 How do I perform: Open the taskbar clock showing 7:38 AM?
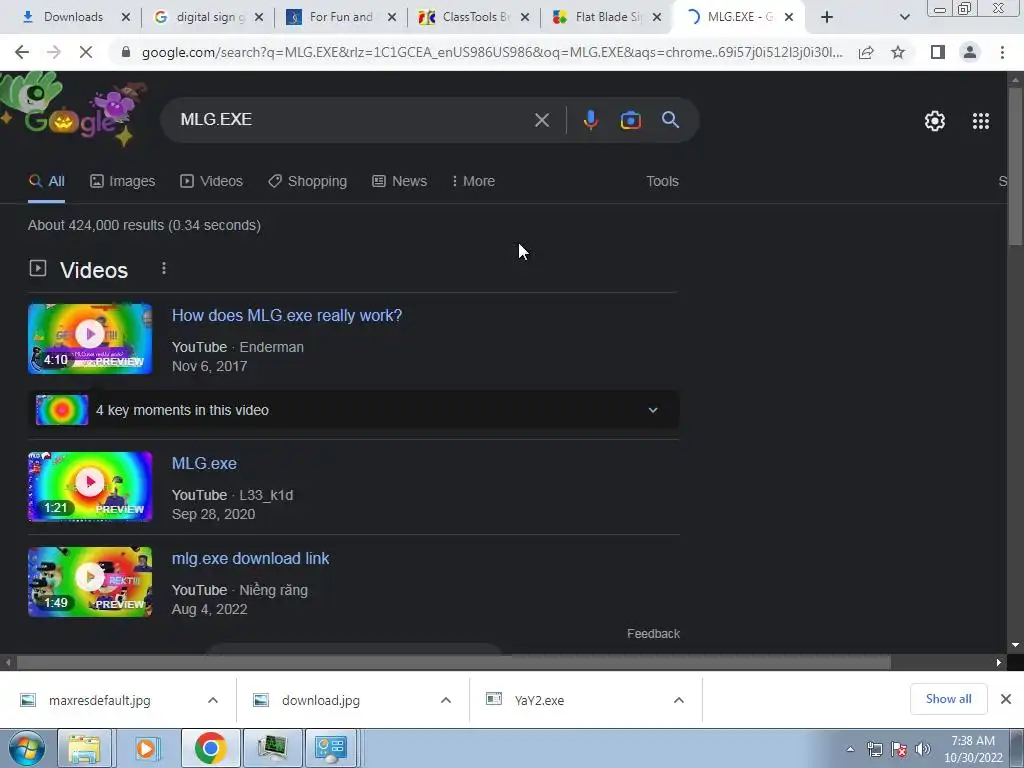point(973,749)
